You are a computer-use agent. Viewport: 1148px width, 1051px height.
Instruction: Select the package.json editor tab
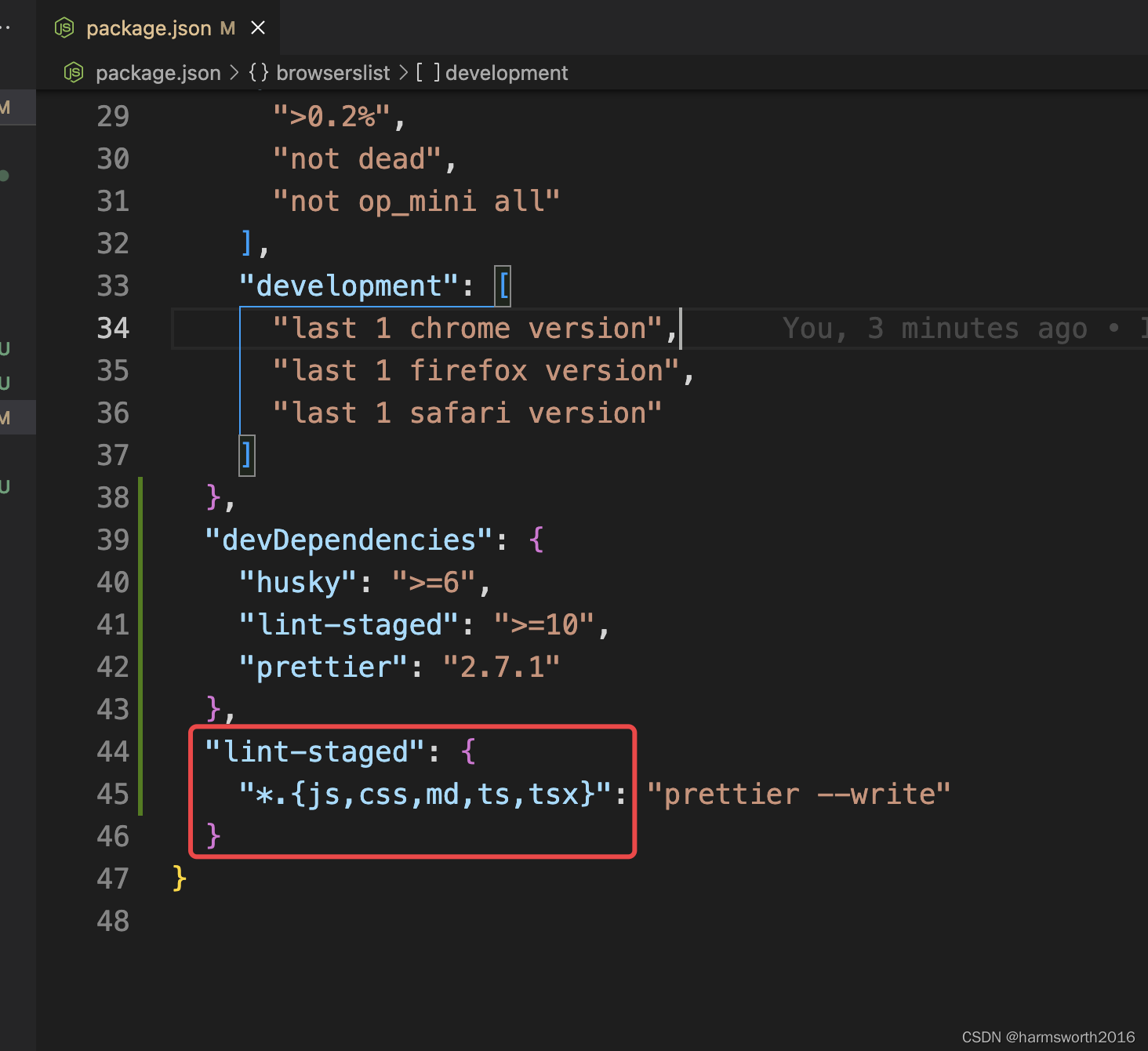pos(158,28)
